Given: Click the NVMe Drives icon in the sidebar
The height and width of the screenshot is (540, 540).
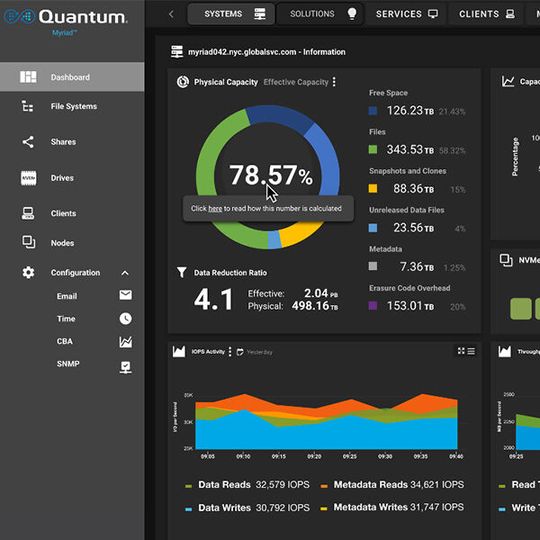Looking at the screenshot, I should point(28,178).
